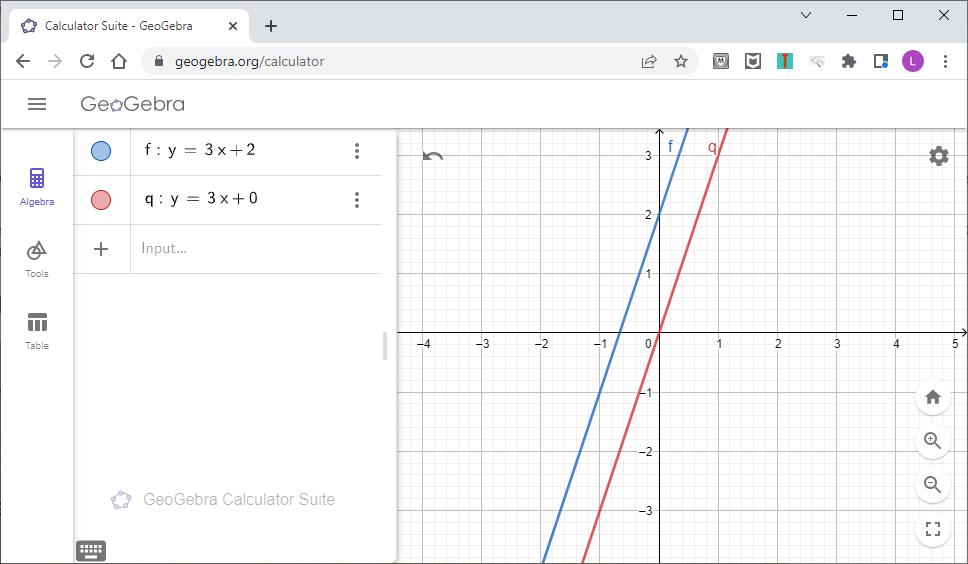Image resolution: width=968 pixels, height=564 pixels.
Task: Open the GeoGebra hamburger main menu
Action: click(37, 104)
